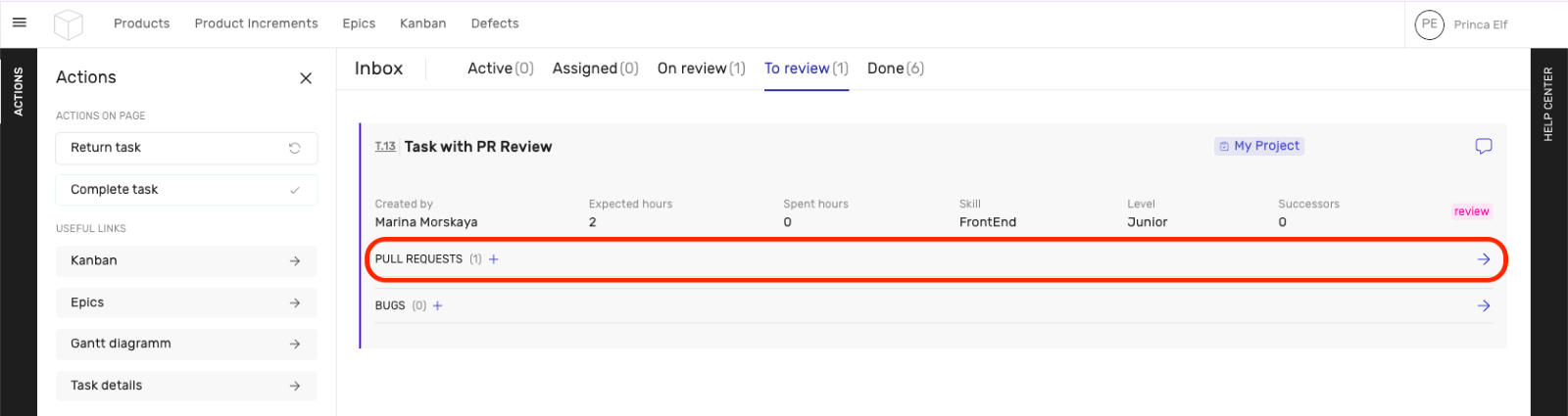Screen dimensions: 1568x416
Task: Add a bug with plus icon
Action: (438, 306)
